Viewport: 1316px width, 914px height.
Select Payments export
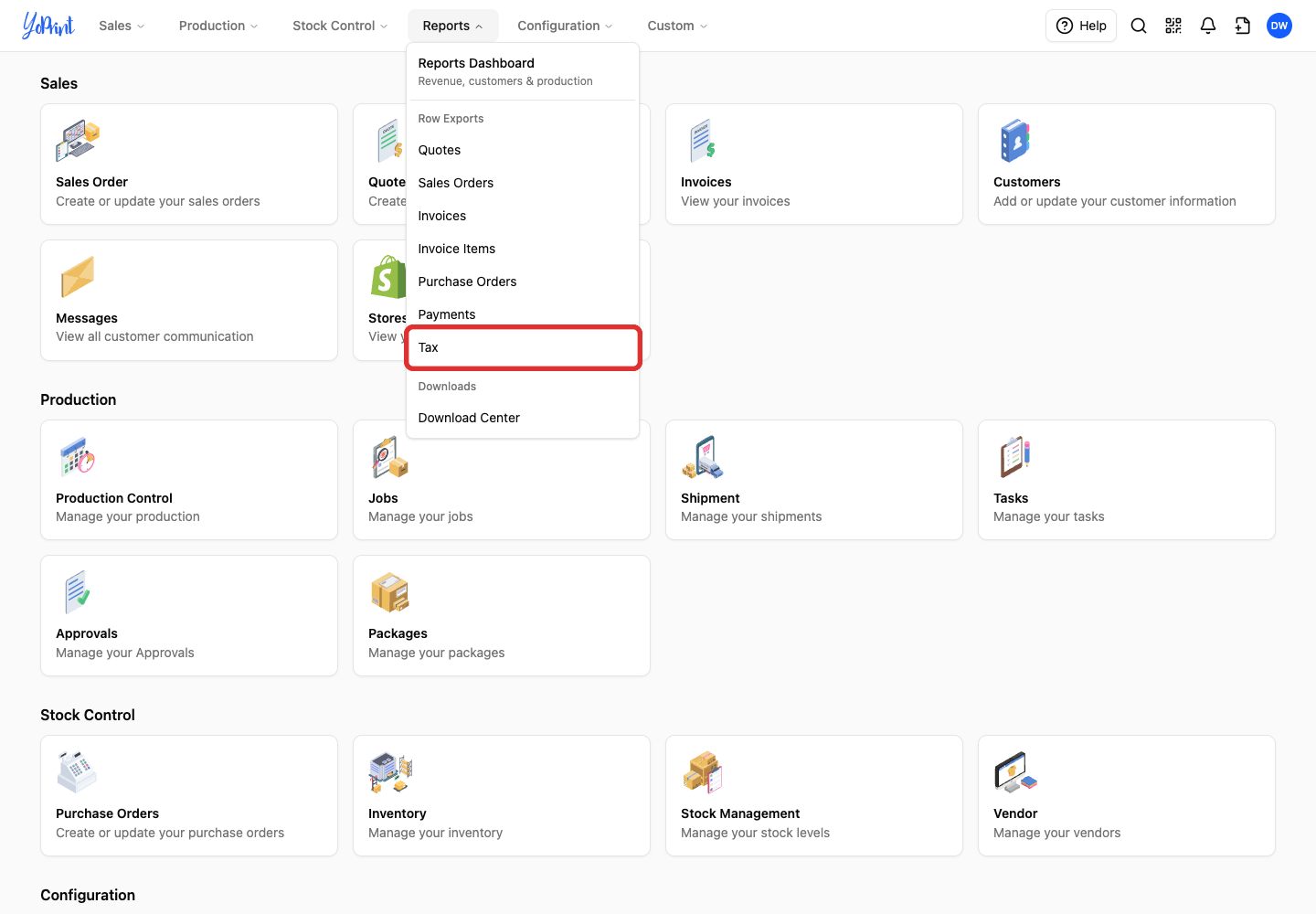[523, 314]
